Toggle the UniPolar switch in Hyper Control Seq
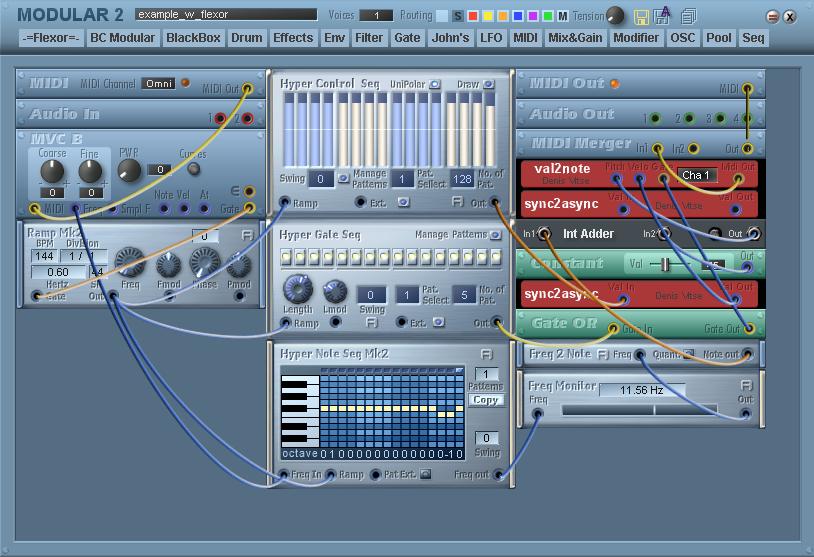 pos(435,85)
